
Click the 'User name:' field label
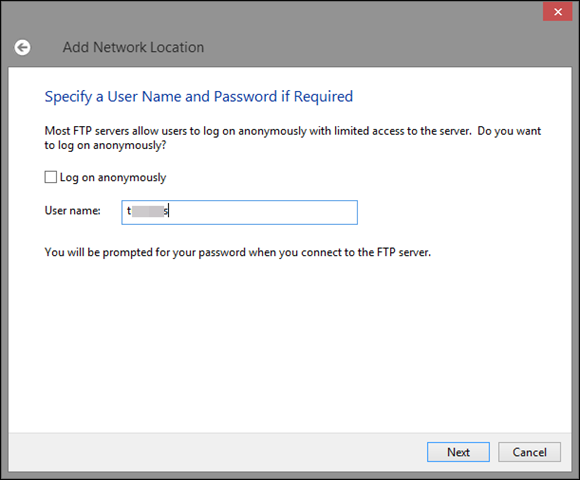click(72, 211)
